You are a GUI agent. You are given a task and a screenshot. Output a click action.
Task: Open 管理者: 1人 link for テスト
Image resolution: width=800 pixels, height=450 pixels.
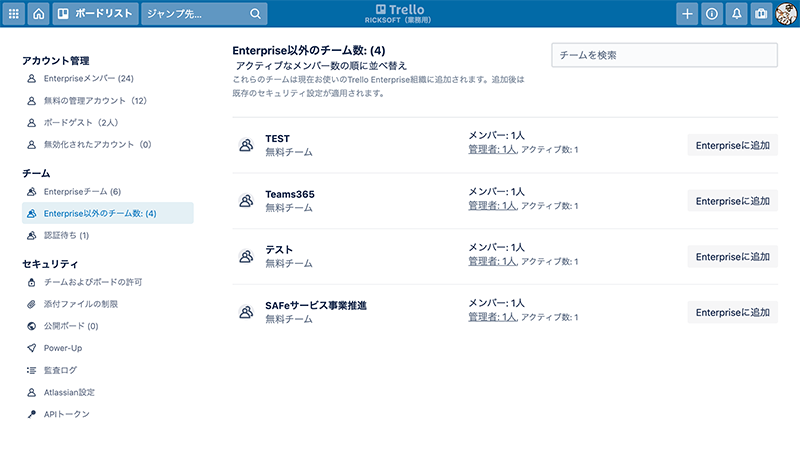click(x=493, y=261)
